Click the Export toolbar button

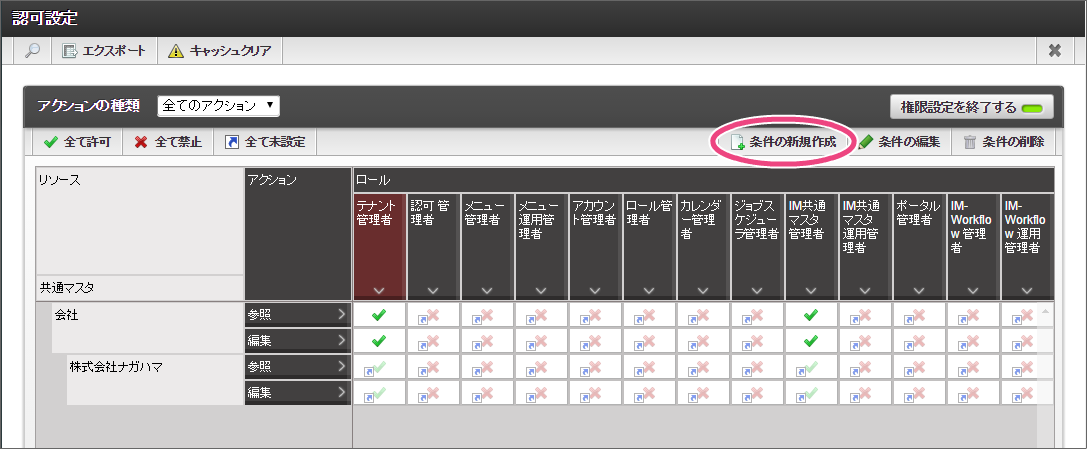tap(104, 51)
